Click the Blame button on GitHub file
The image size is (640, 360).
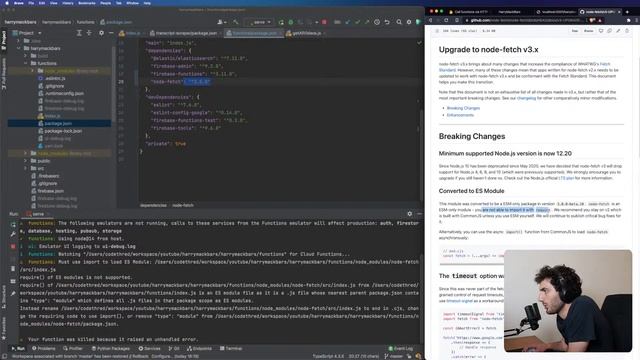click(588, 31)
